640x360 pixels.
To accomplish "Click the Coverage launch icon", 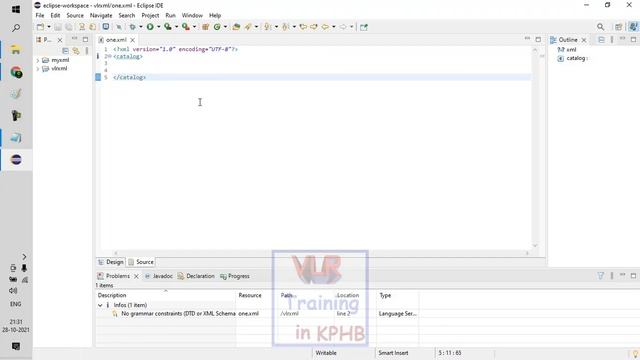I will tap(168, 27).
